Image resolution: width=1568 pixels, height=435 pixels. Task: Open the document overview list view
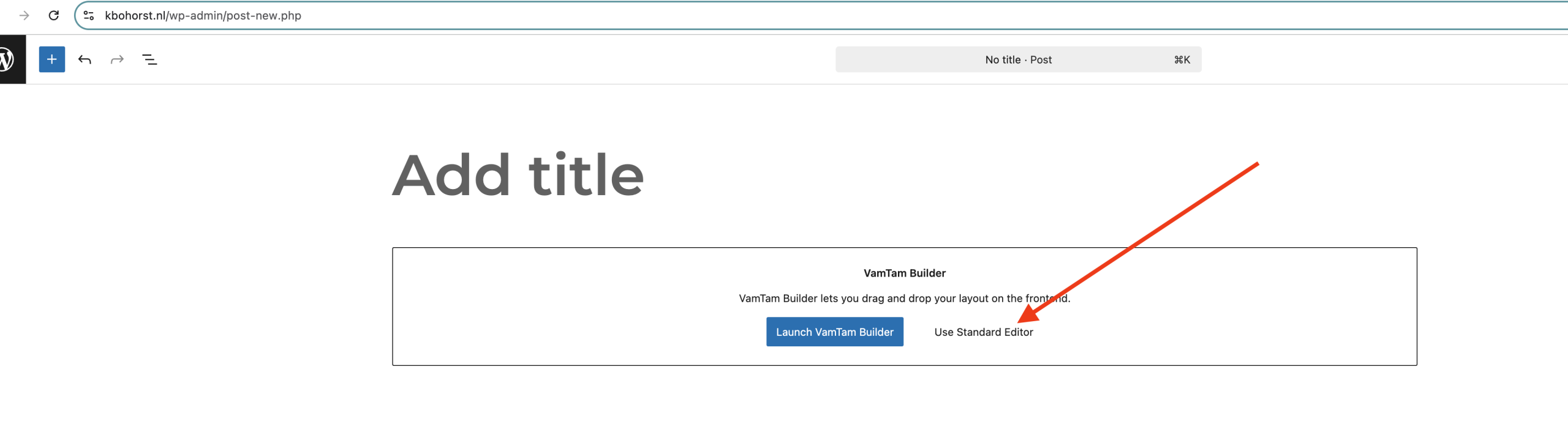point(149,59)
